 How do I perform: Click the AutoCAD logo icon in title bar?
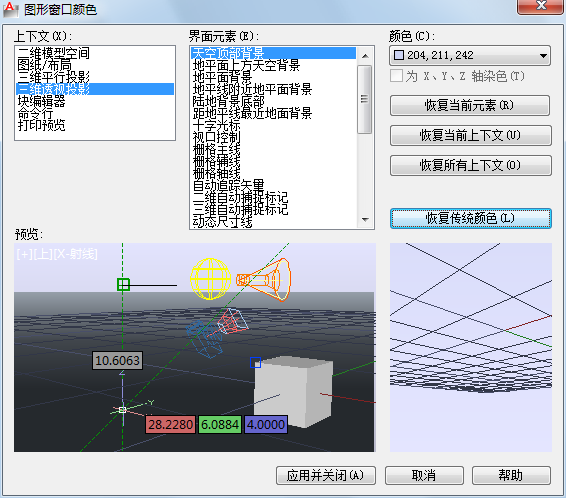10,9
